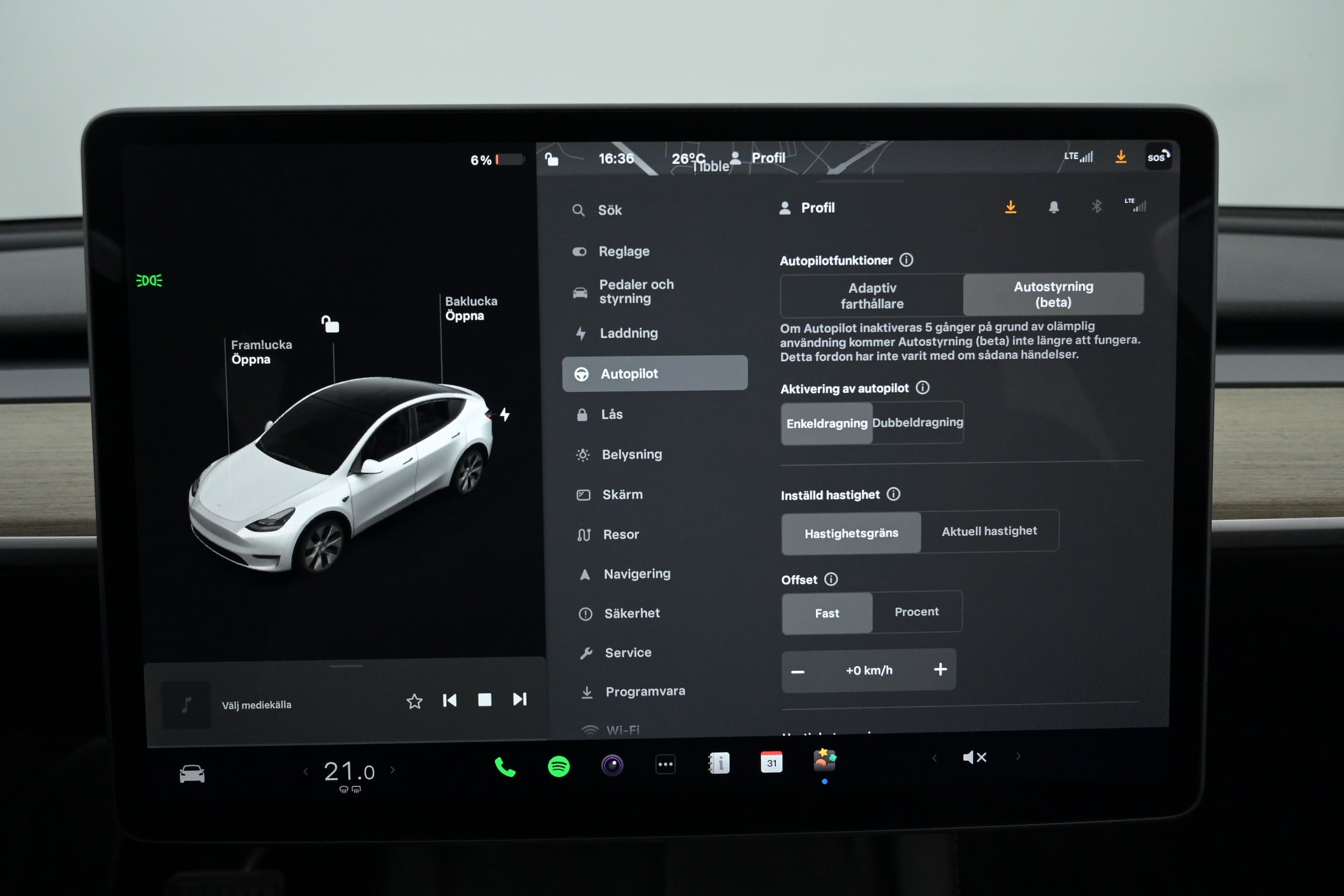Decrease offset with the minus button
Screen dimensions: 1344x896
pos(798,672)
